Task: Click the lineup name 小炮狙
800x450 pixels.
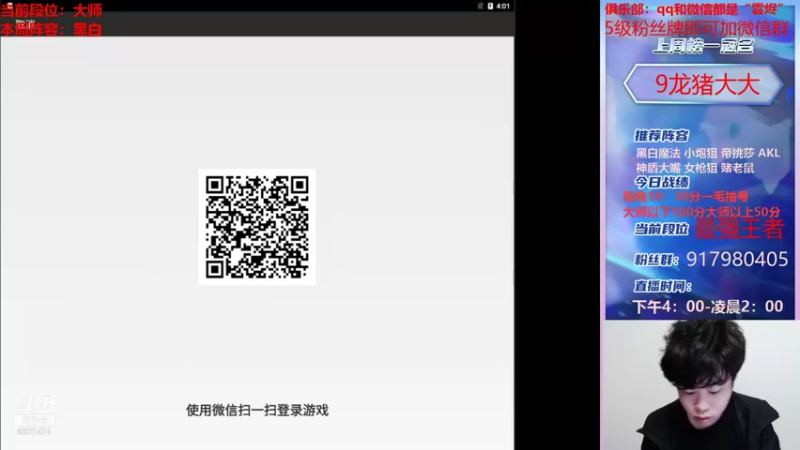Action: point(701,153)
